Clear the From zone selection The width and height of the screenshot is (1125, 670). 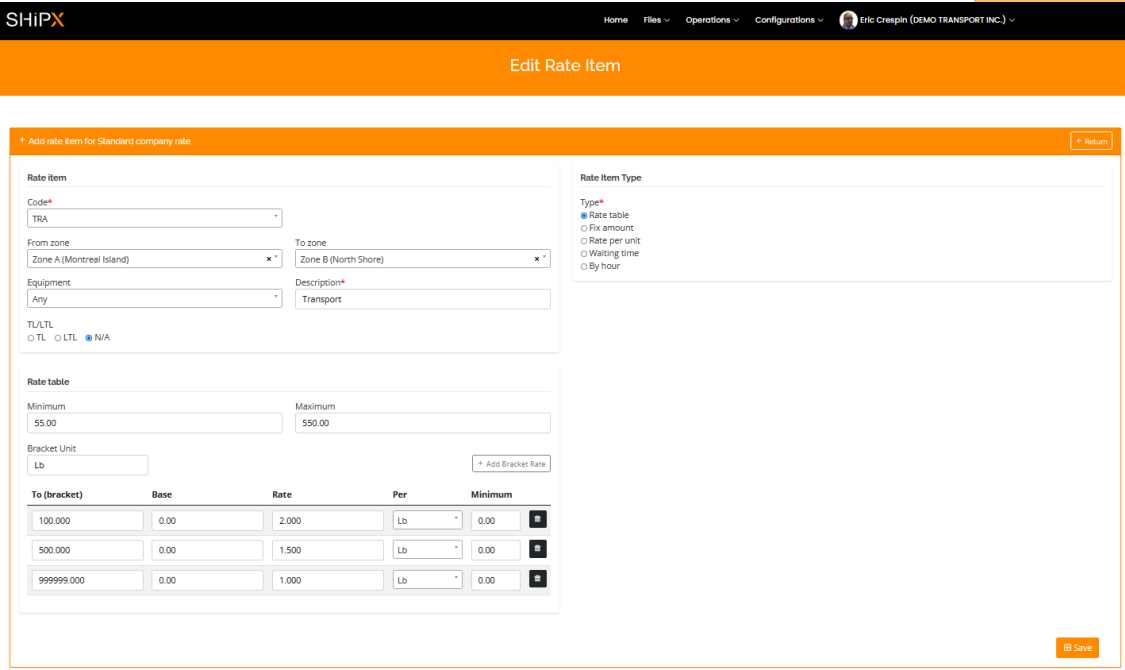tap(268, 259)
